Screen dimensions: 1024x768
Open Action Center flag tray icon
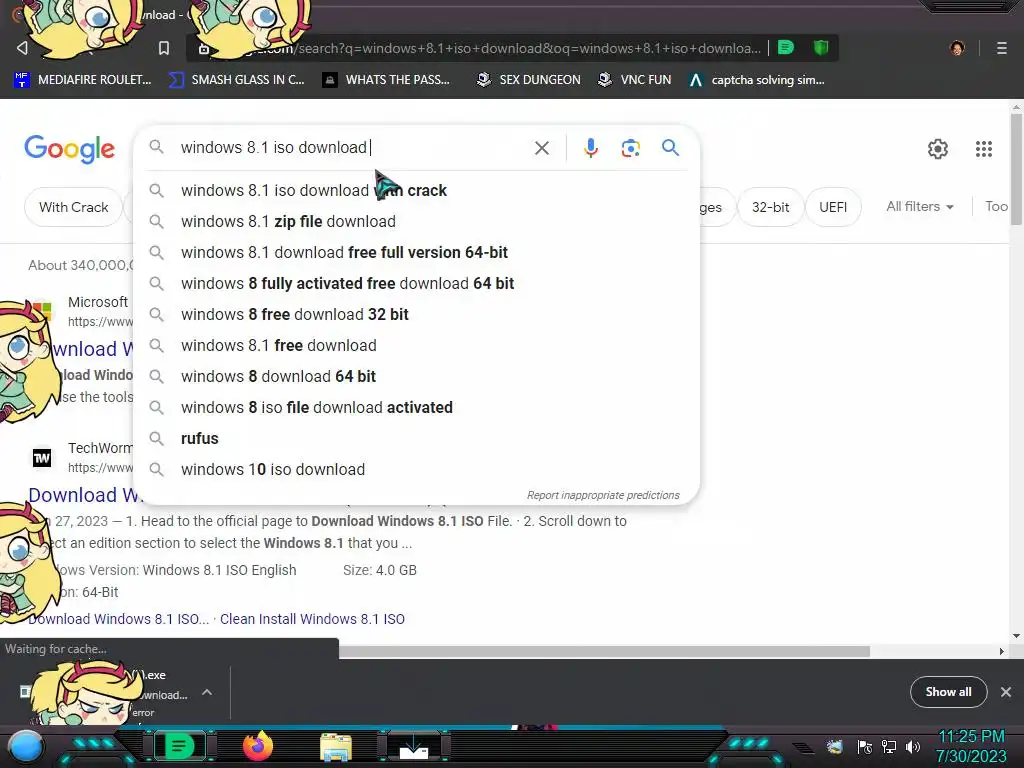click(x=865, y=747)
